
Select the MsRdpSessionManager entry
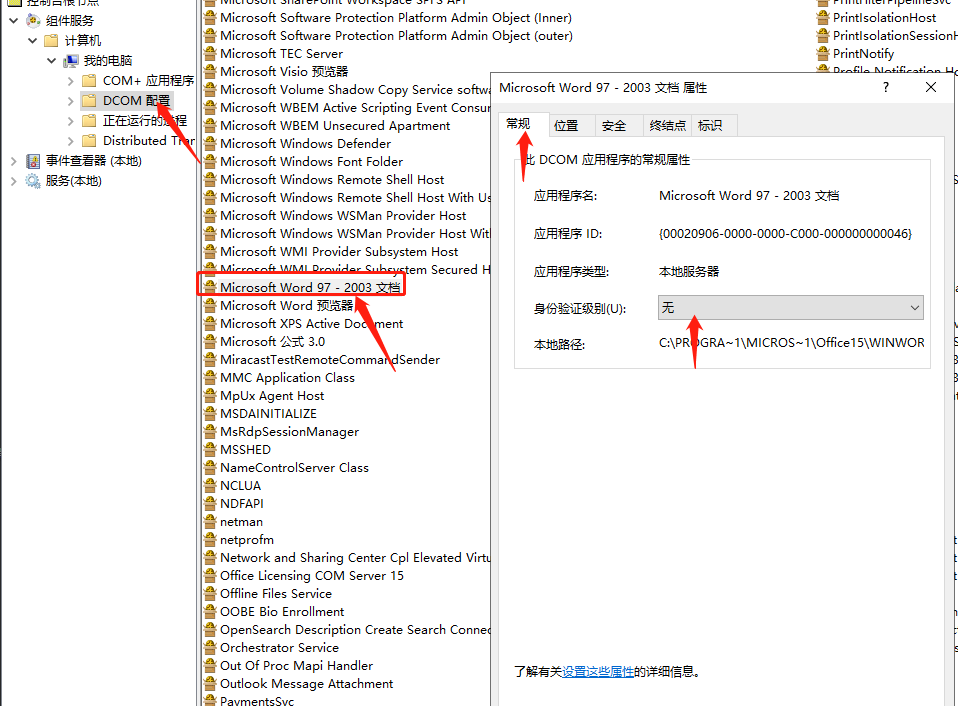pyautogui.click(x=290, y=432)
